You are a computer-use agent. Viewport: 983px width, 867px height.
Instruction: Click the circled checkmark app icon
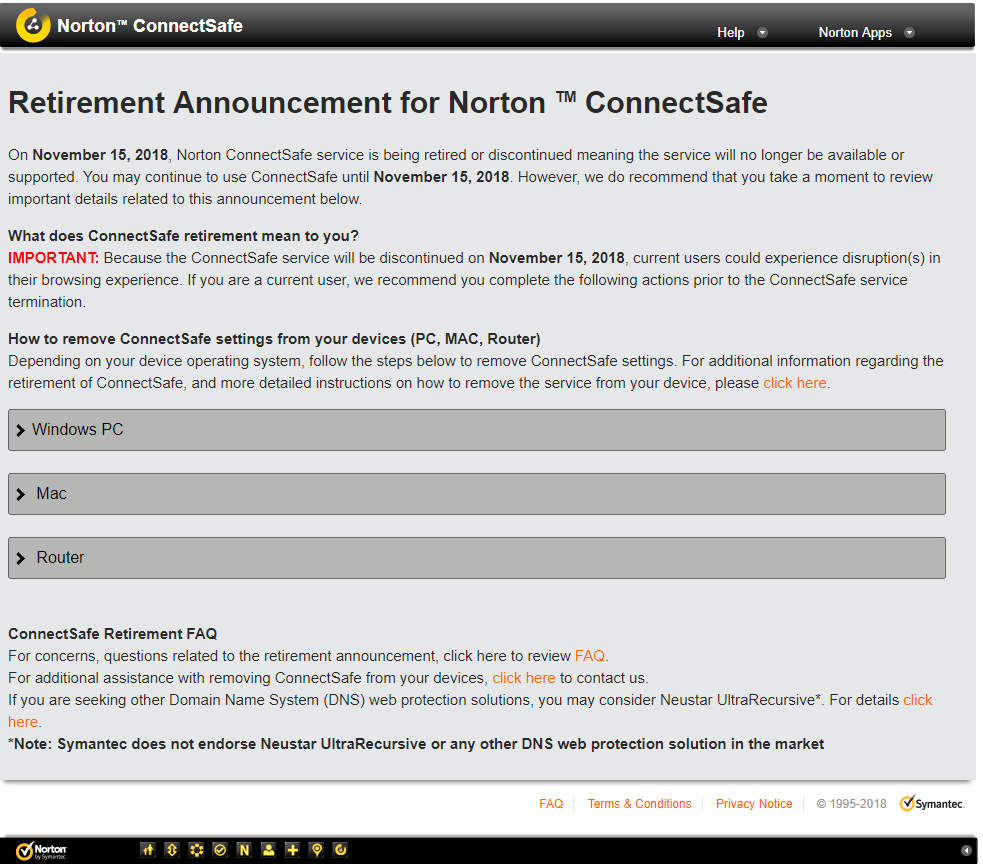220,850
